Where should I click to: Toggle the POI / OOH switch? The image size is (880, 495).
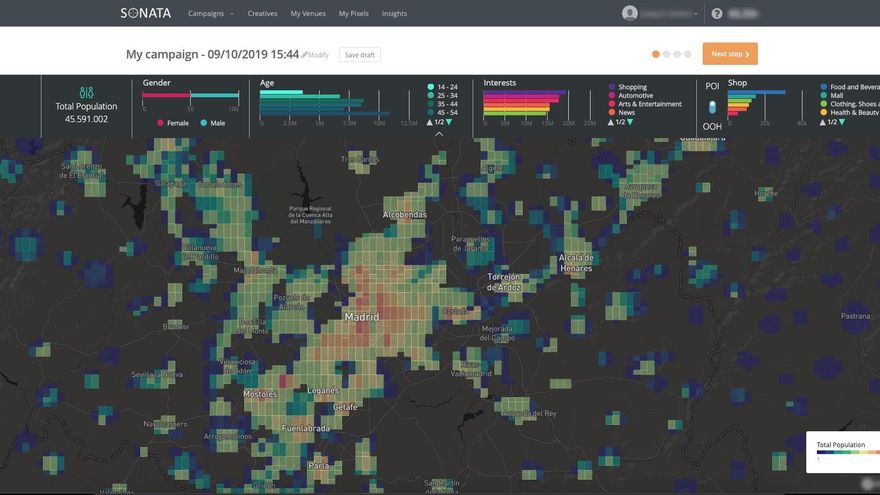click(712, 106)
